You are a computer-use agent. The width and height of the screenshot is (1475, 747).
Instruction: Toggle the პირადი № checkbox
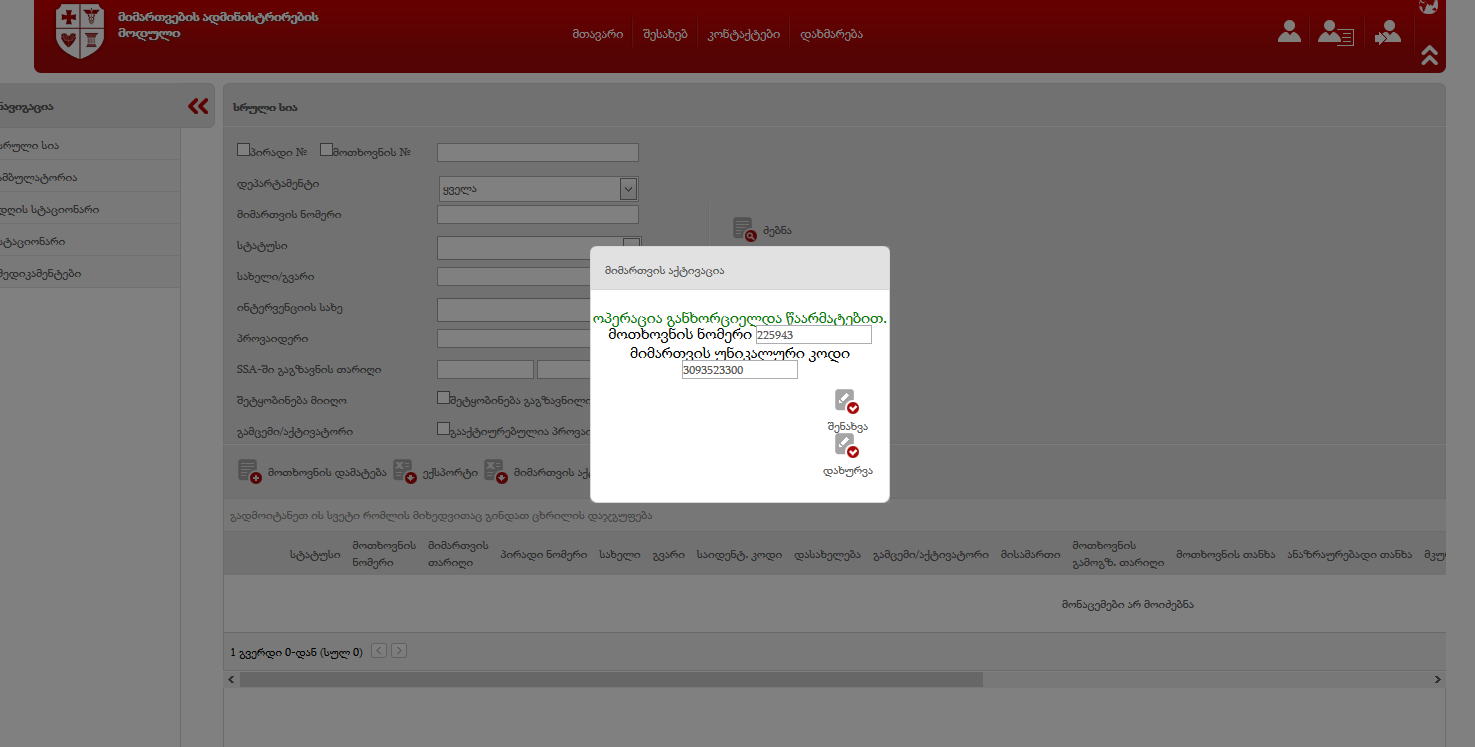point(243,150)
